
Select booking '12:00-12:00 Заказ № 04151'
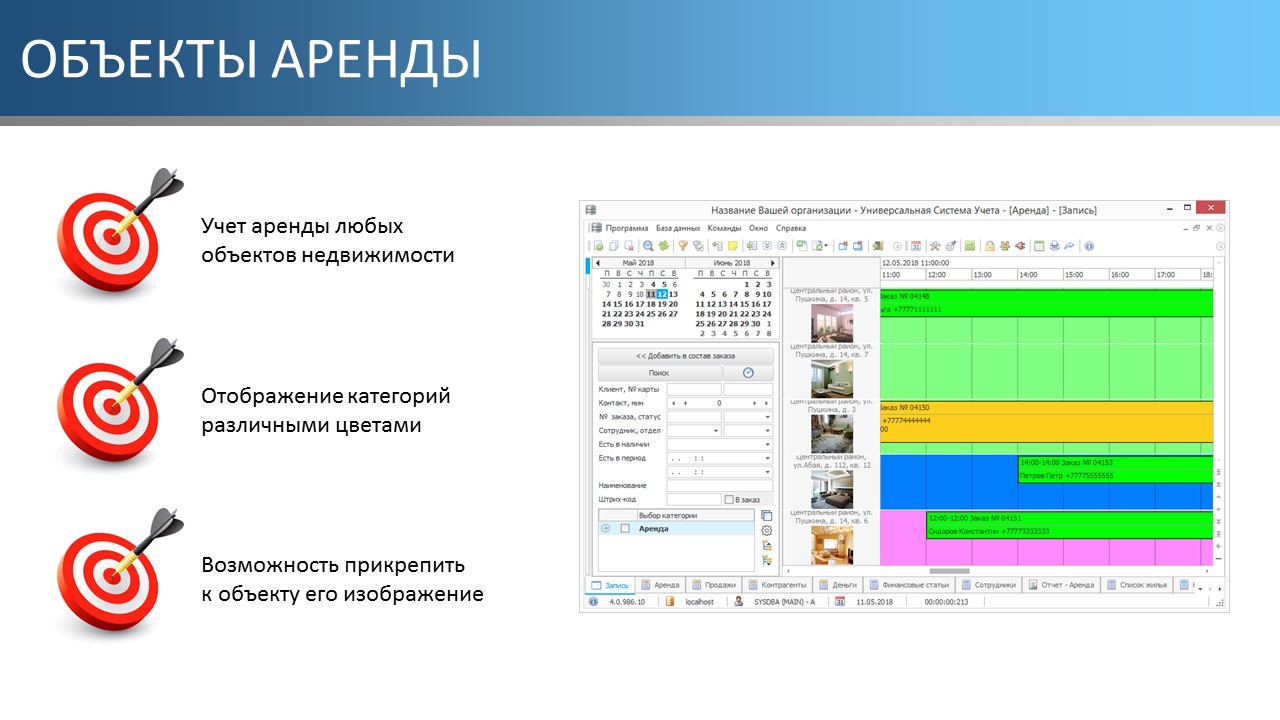tap(1069, 525)
